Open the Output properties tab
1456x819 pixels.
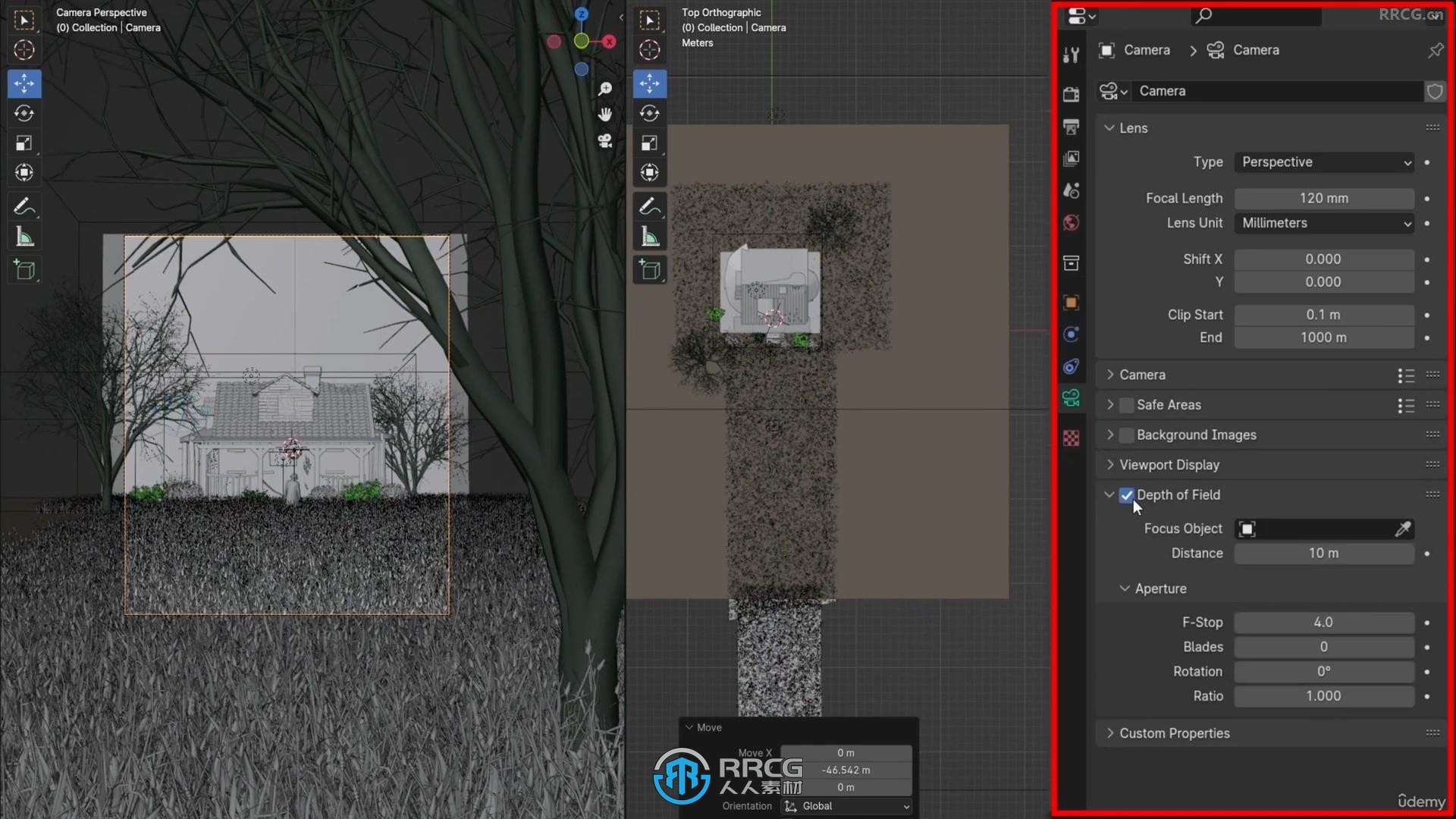(x=1071, y=126)
